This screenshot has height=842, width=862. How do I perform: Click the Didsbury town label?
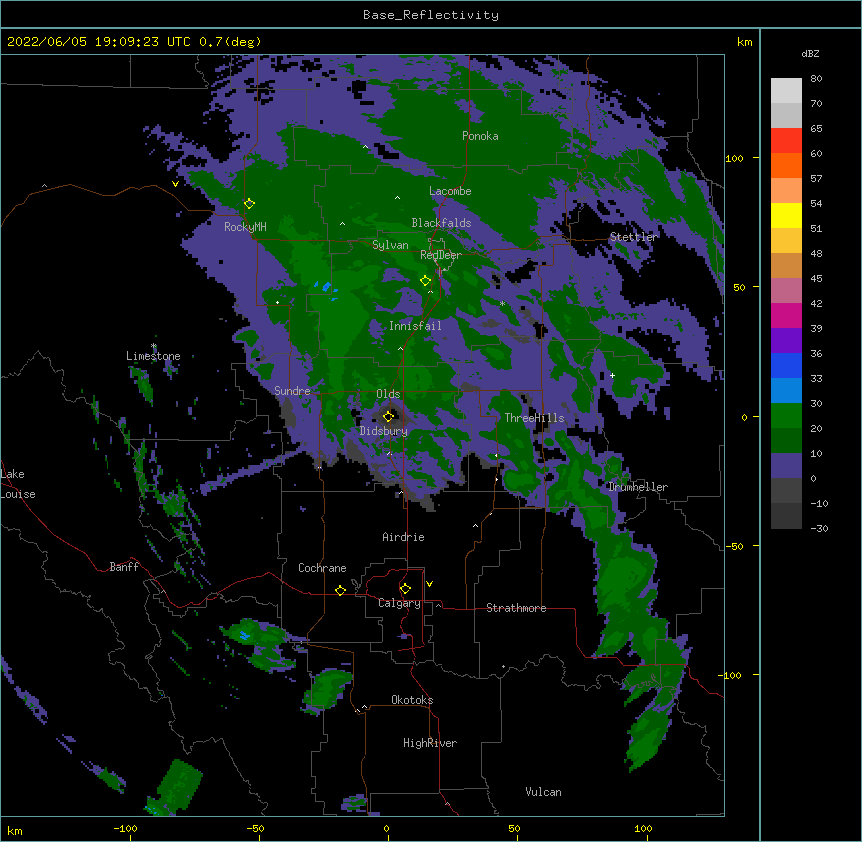click(383, 431)
